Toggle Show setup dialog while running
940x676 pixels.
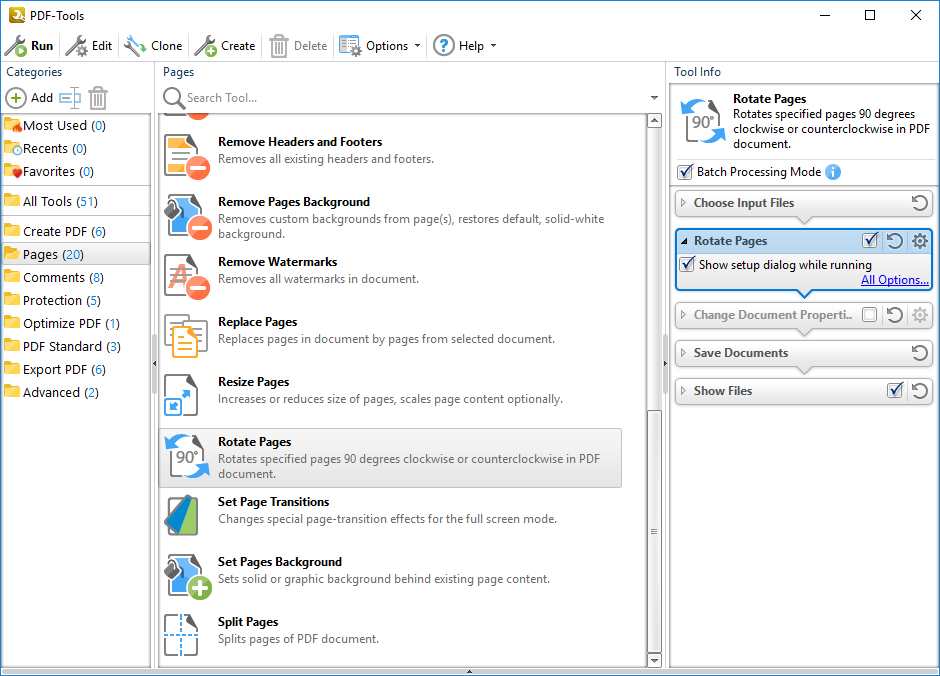tap(688, 264)
